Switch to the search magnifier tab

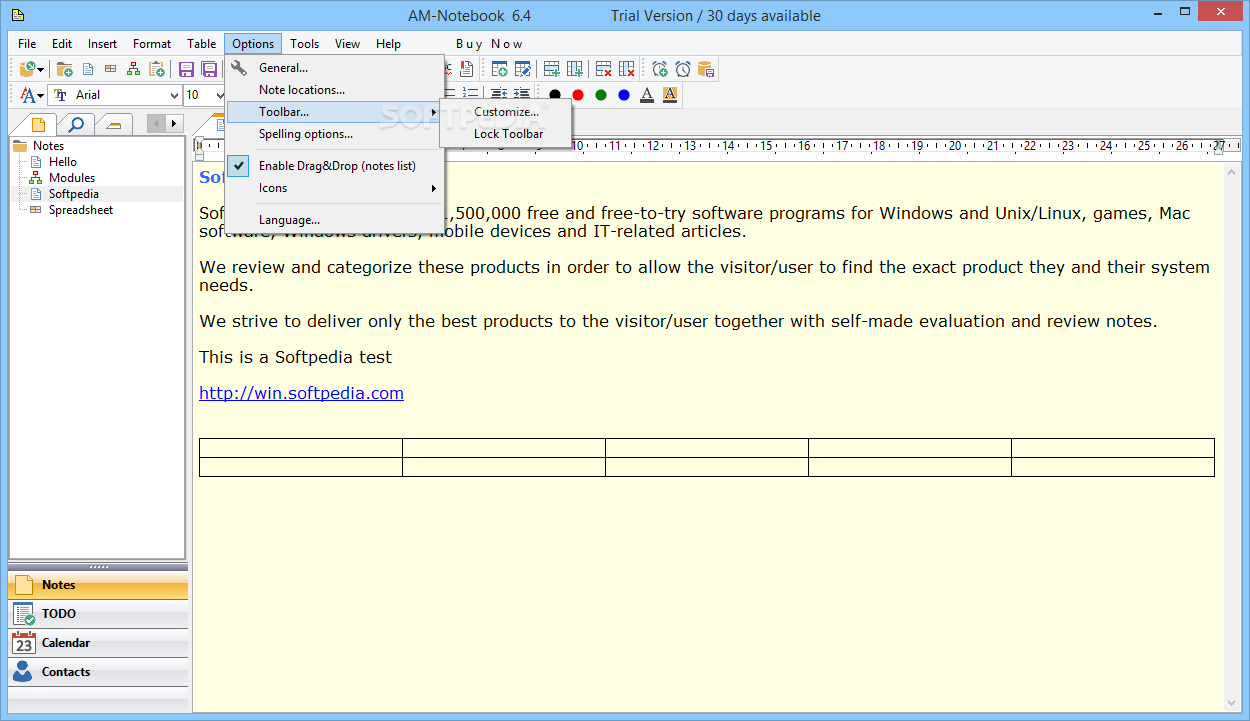tap(76, 124)
